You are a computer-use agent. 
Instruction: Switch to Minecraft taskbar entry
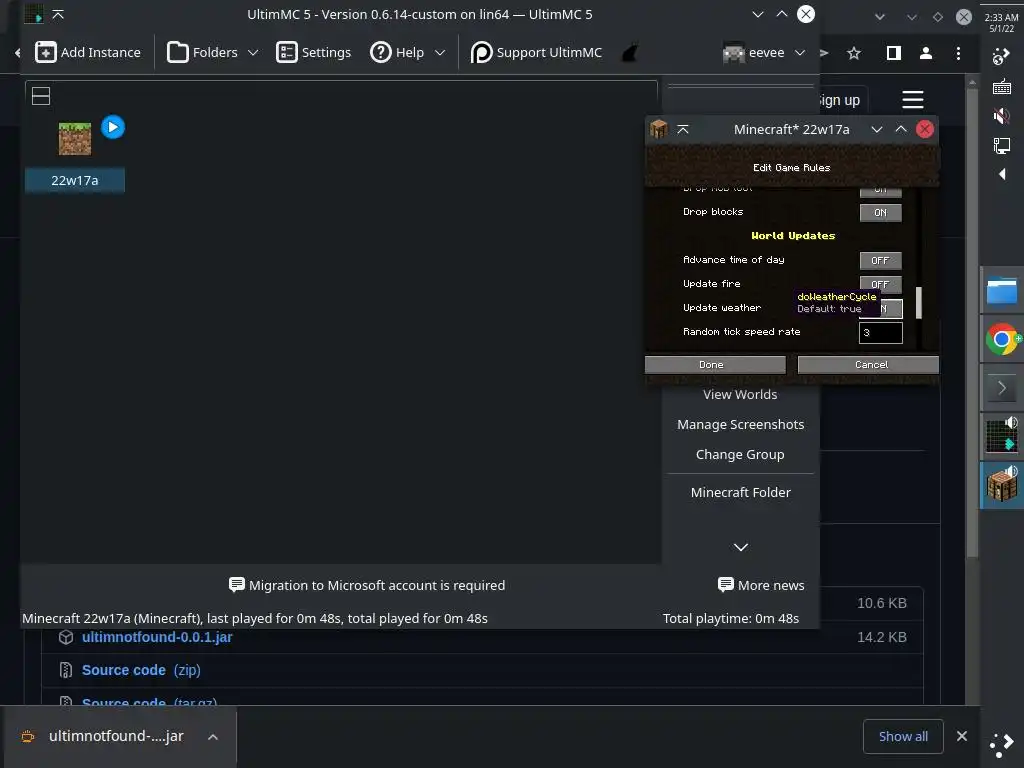tap(1002, 485)
